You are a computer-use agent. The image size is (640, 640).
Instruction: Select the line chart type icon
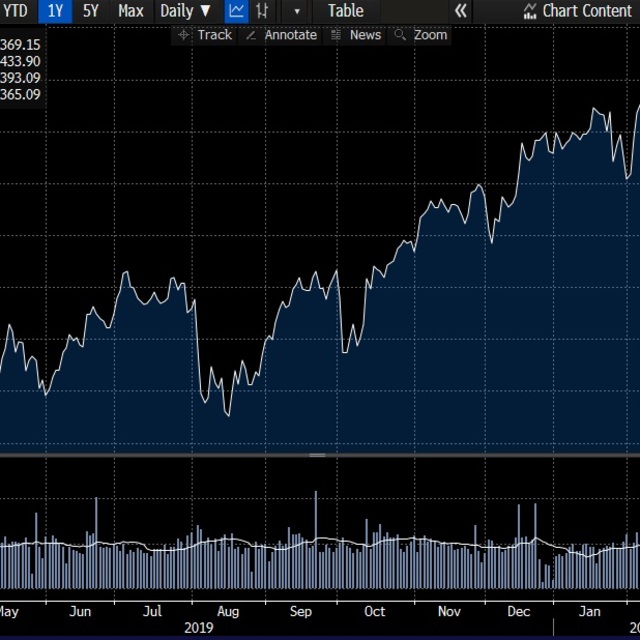pyautogui.click(x=236, y=11)
